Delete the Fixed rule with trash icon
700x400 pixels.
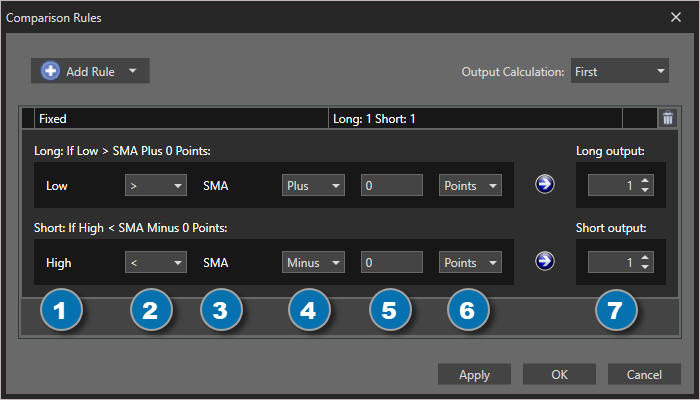pos(668,118)
